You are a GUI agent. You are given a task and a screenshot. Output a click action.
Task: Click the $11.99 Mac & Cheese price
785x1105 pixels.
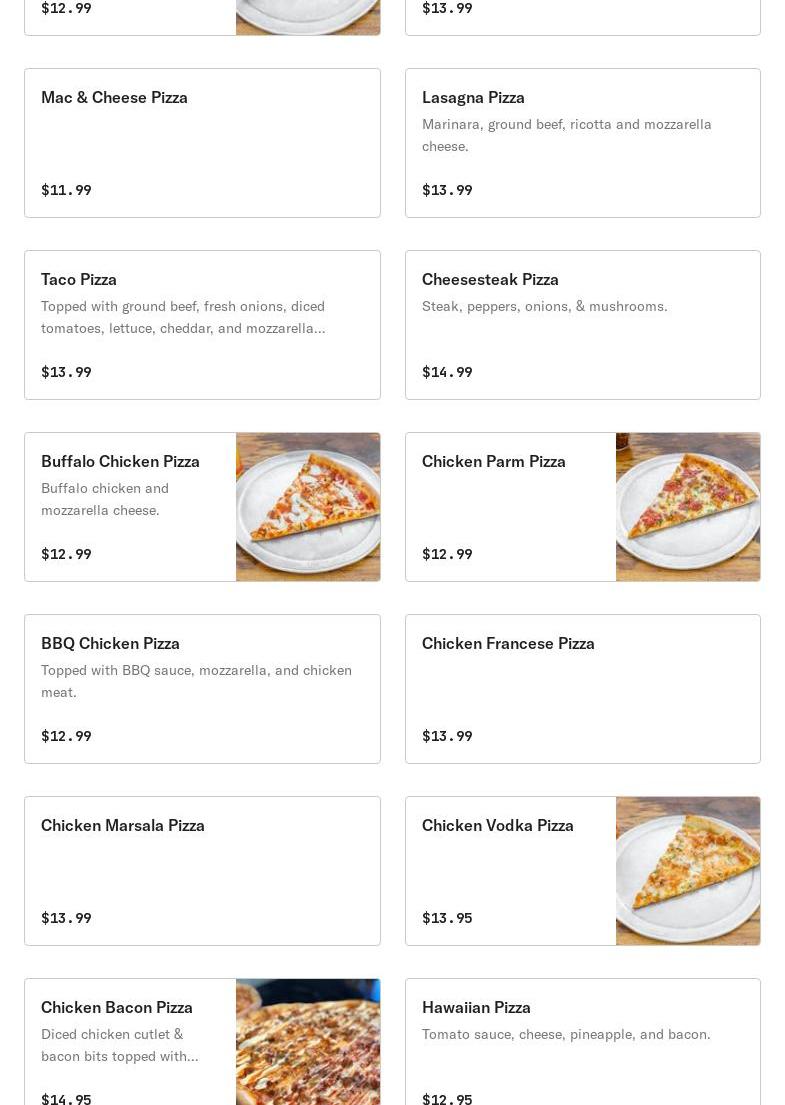[x=66, y=190]
